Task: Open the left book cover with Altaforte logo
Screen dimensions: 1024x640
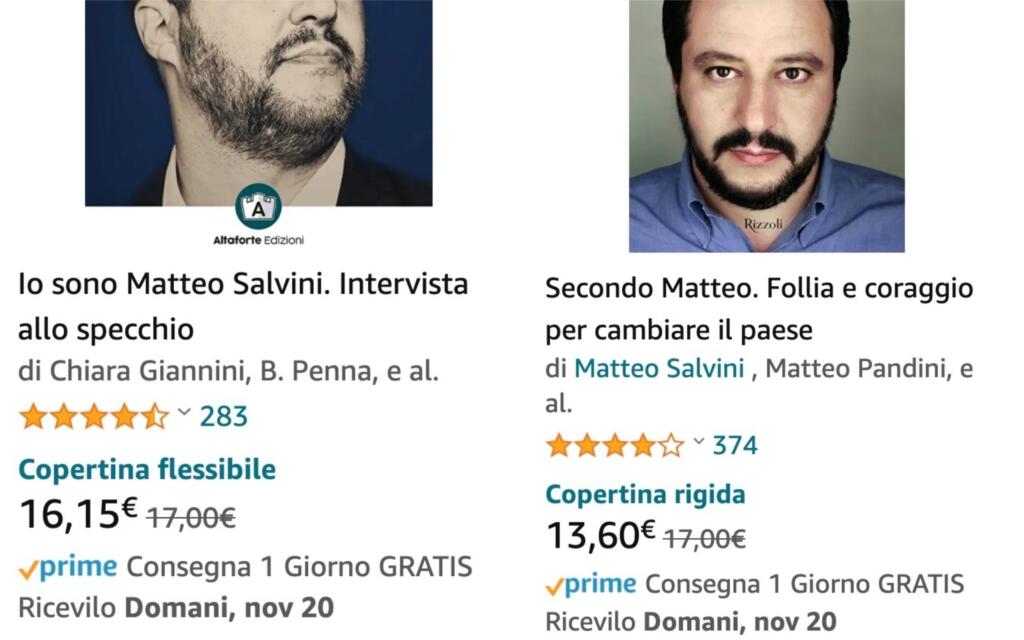Action: [258, 100]
